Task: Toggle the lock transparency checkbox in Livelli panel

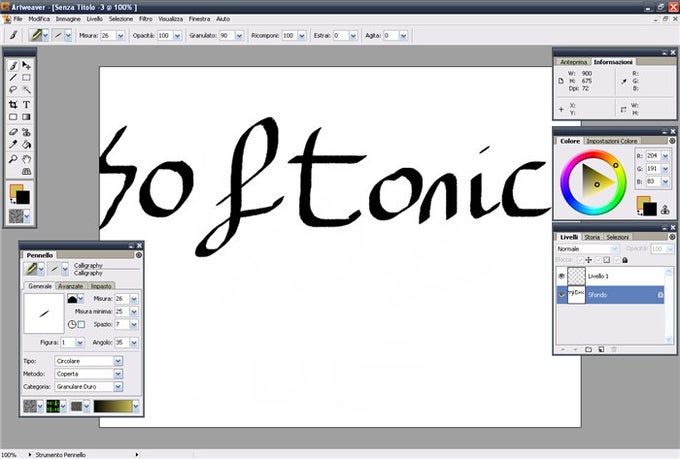Action: pos(599,260)
